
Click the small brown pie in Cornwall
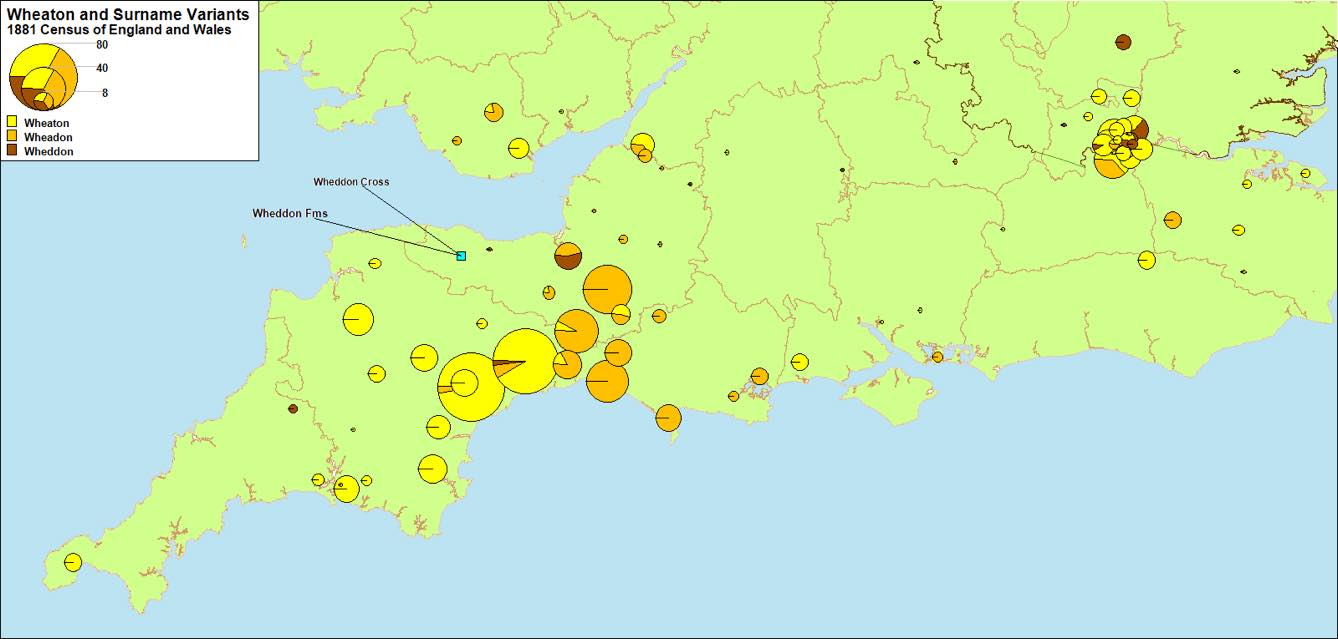[x=292, y=411]
